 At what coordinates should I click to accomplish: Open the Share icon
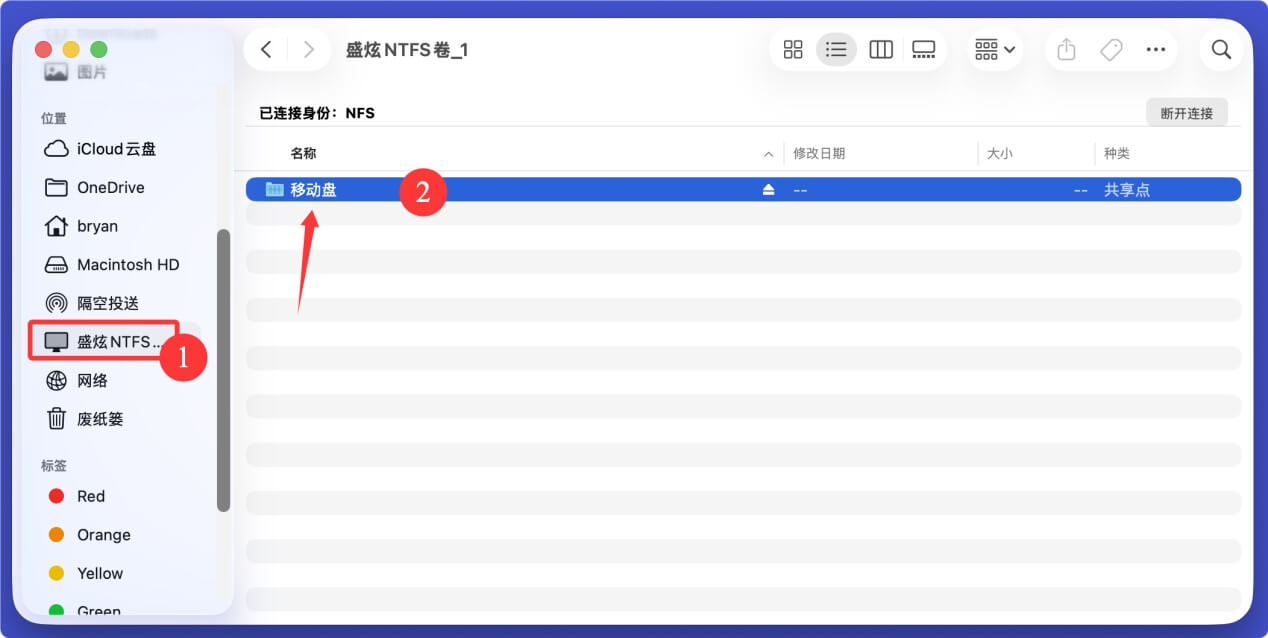tap(1066, 49)
